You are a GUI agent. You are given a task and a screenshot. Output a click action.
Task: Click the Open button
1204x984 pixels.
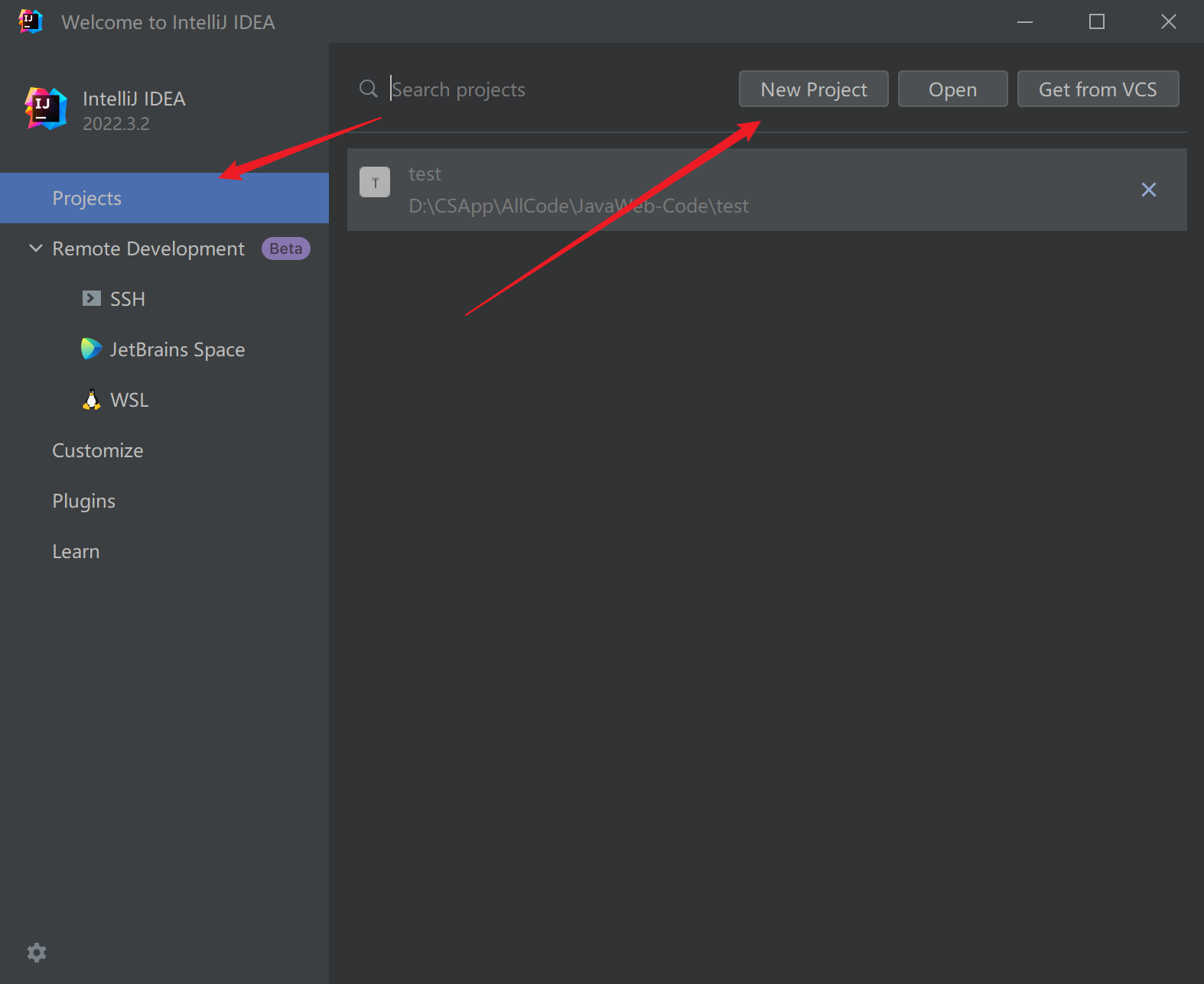click(952, 89)
